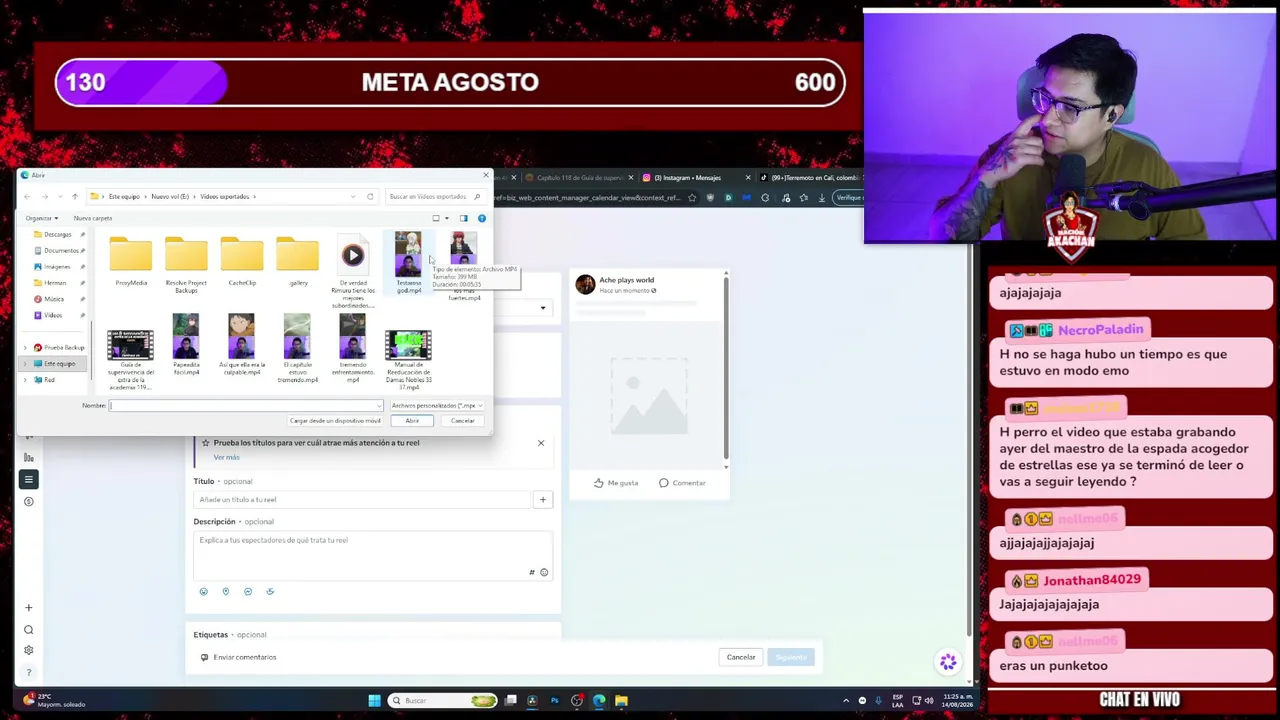The height and width of the screenshot is (720, 1280).
Task: Open Photoshop from the taskbar
Action: coord(554,700)
